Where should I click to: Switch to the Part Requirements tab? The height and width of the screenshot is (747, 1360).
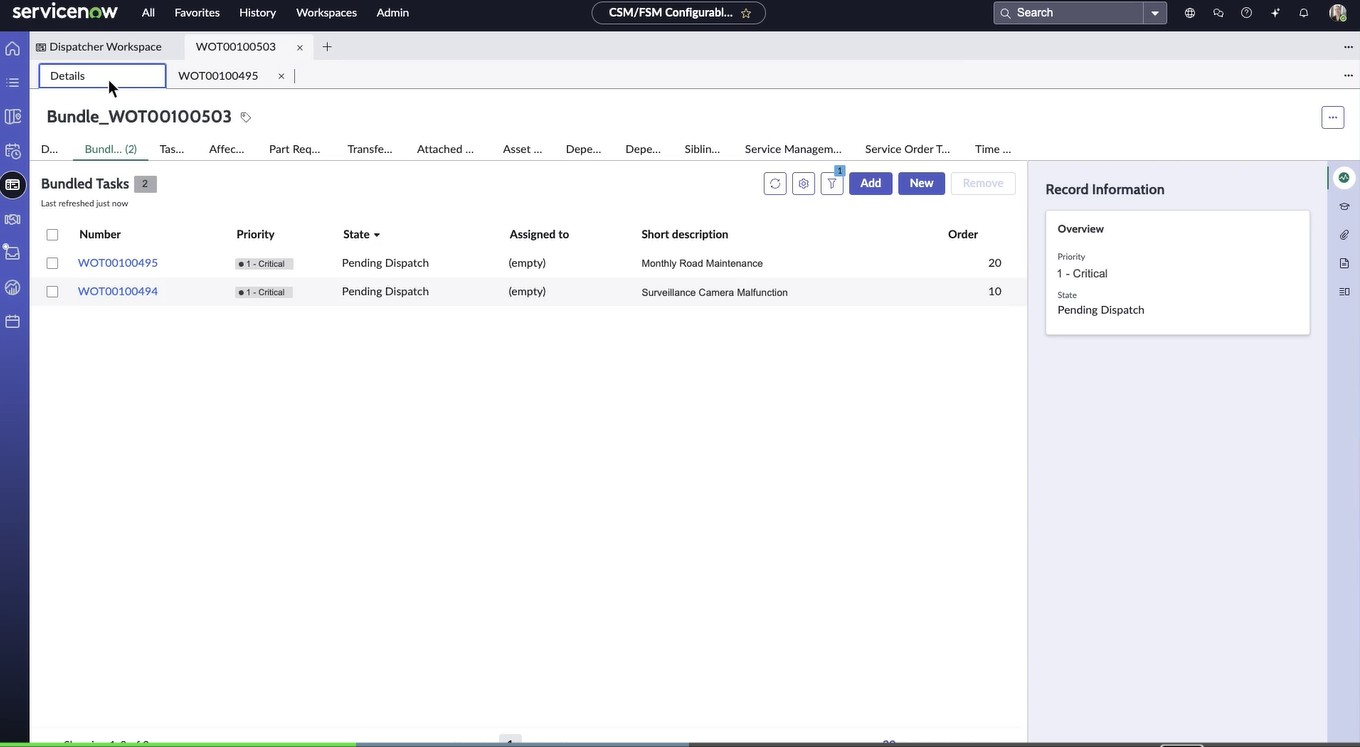(294, 149)
